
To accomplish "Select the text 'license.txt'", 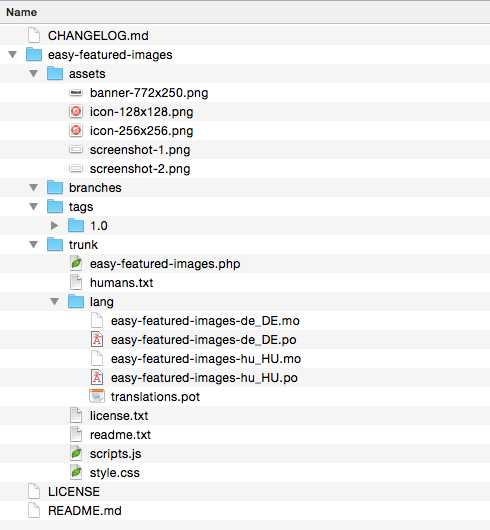I will click(x=119, y=416).
